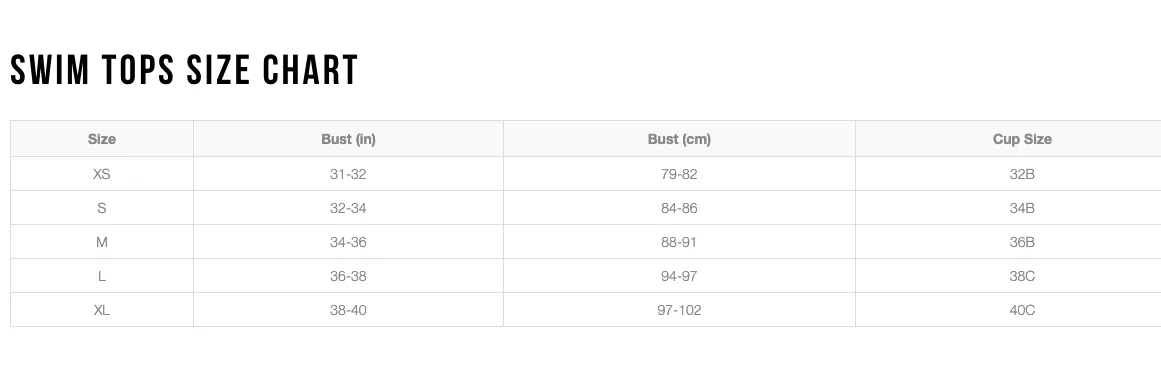1161x367 pixels.
Task: Click the XS size cell
Action: [101, 174]
